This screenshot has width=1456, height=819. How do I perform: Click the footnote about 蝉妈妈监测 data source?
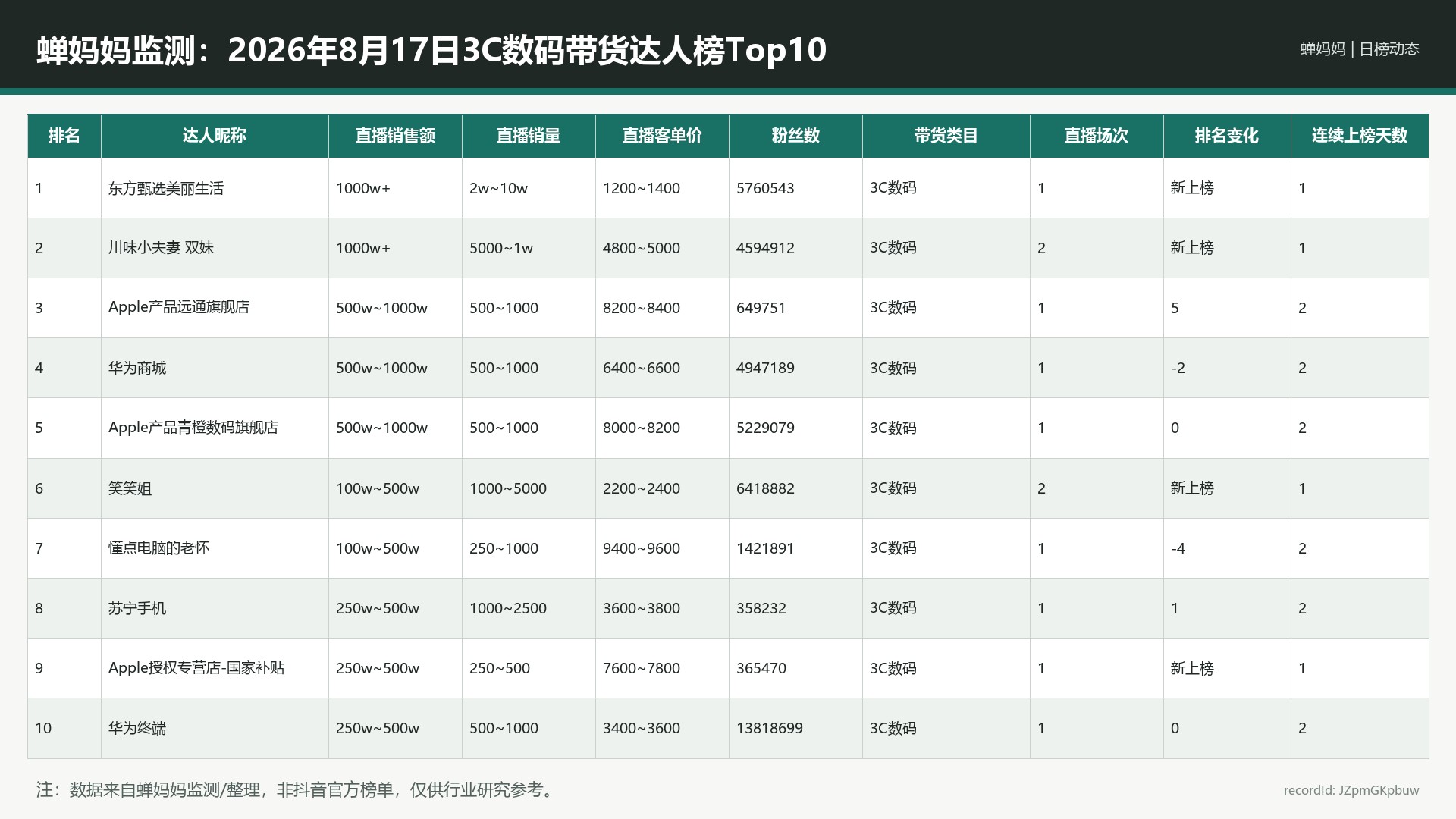(297, 789)
